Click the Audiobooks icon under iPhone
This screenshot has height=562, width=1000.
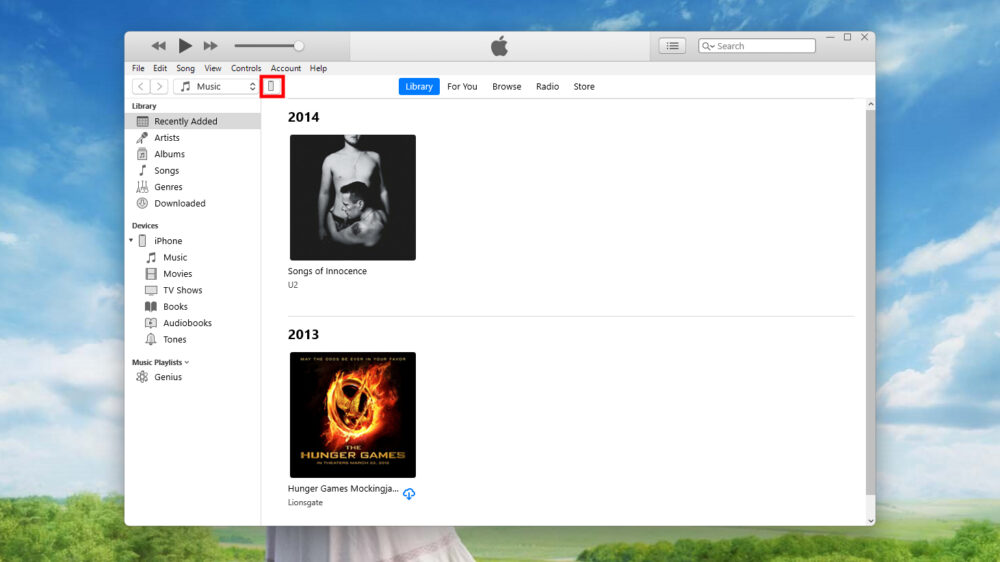point(151,323)
